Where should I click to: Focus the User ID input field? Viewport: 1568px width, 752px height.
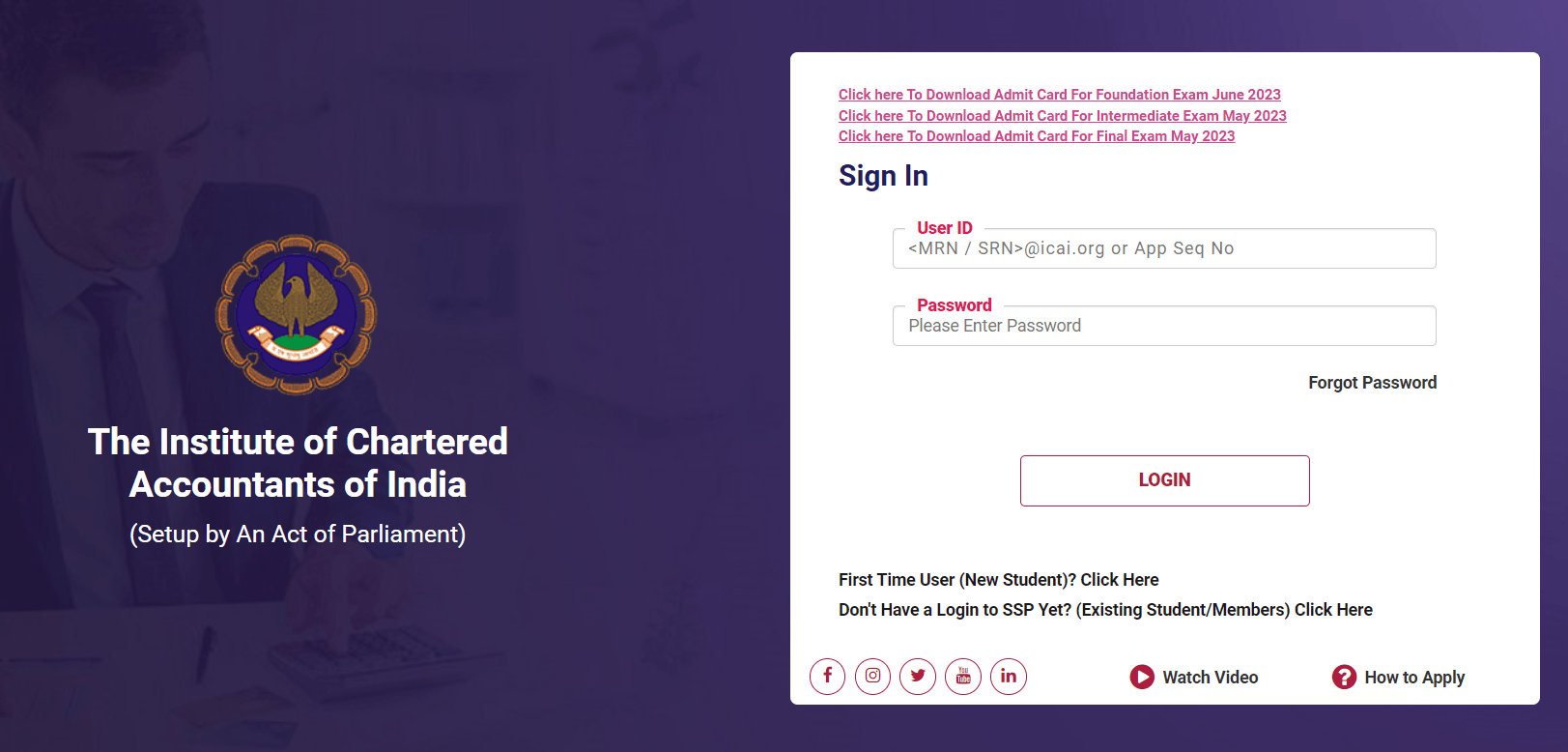click(1164, 249)
